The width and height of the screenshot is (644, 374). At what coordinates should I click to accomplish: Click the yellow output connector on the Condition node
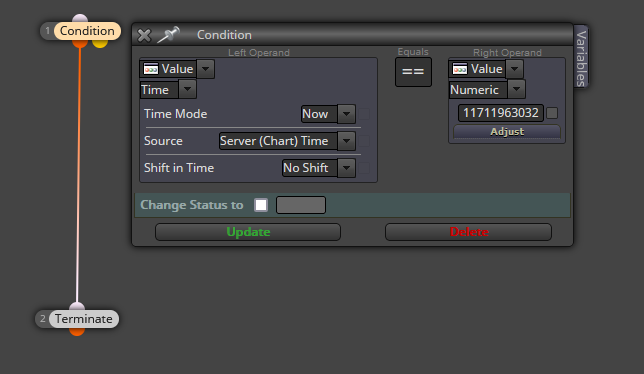pos(100,43)
